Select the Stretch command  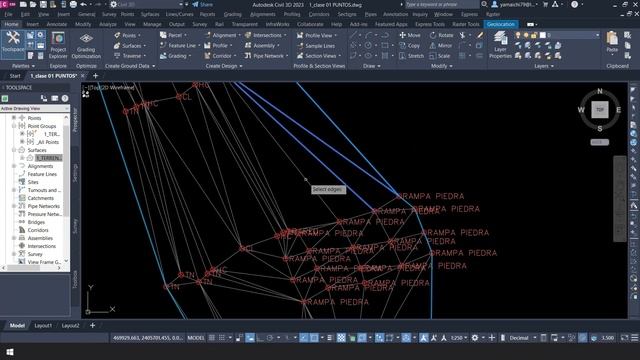411,56
